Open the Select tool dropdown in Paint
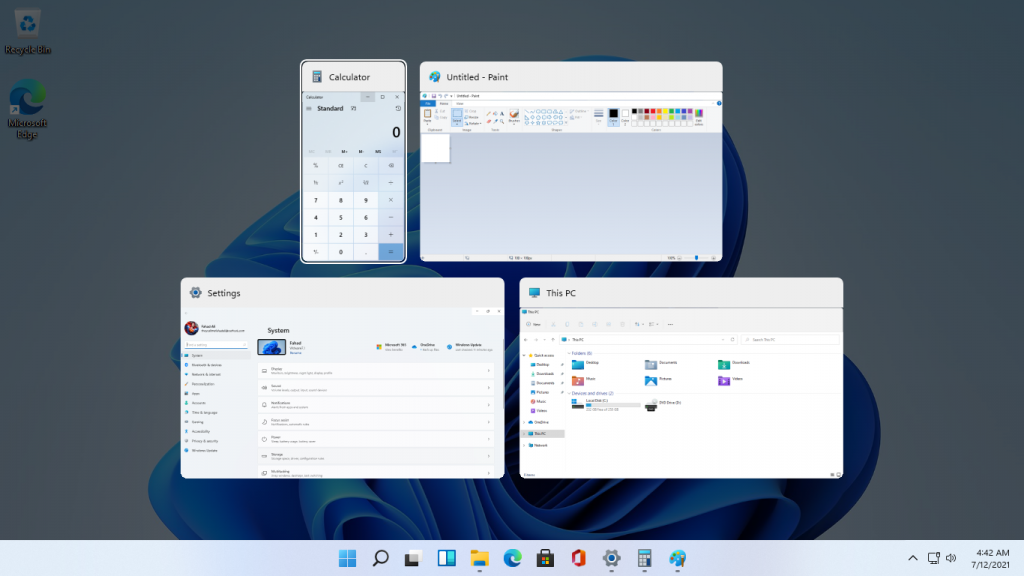The width and height of the screenshot is (1024, 576). [458, 122]
